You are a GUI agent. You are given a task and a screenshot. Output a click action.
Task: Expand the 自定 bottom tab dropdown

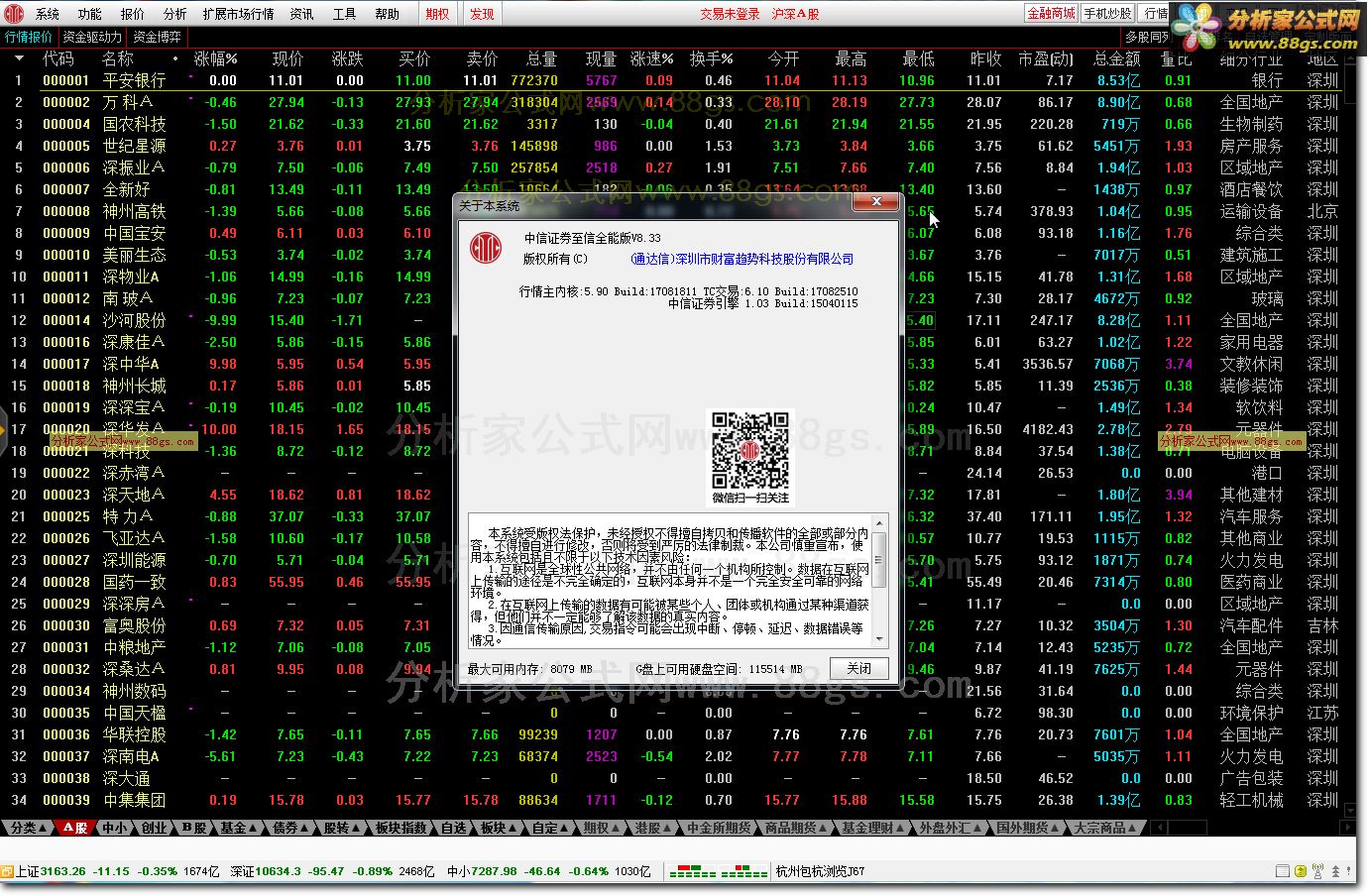550,828
